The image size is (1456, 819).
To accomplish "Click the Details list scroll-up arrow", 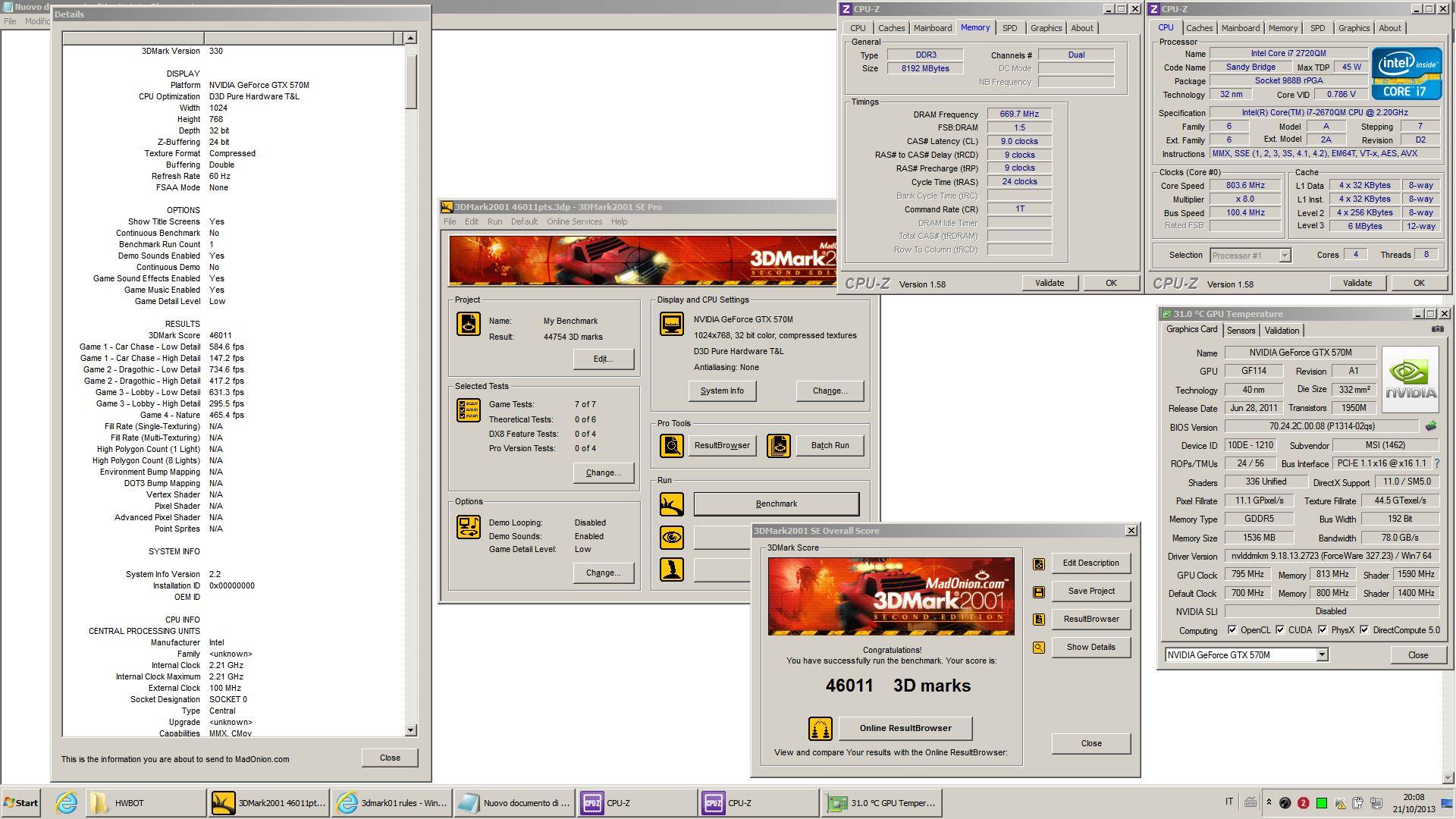I will point(411,38).
